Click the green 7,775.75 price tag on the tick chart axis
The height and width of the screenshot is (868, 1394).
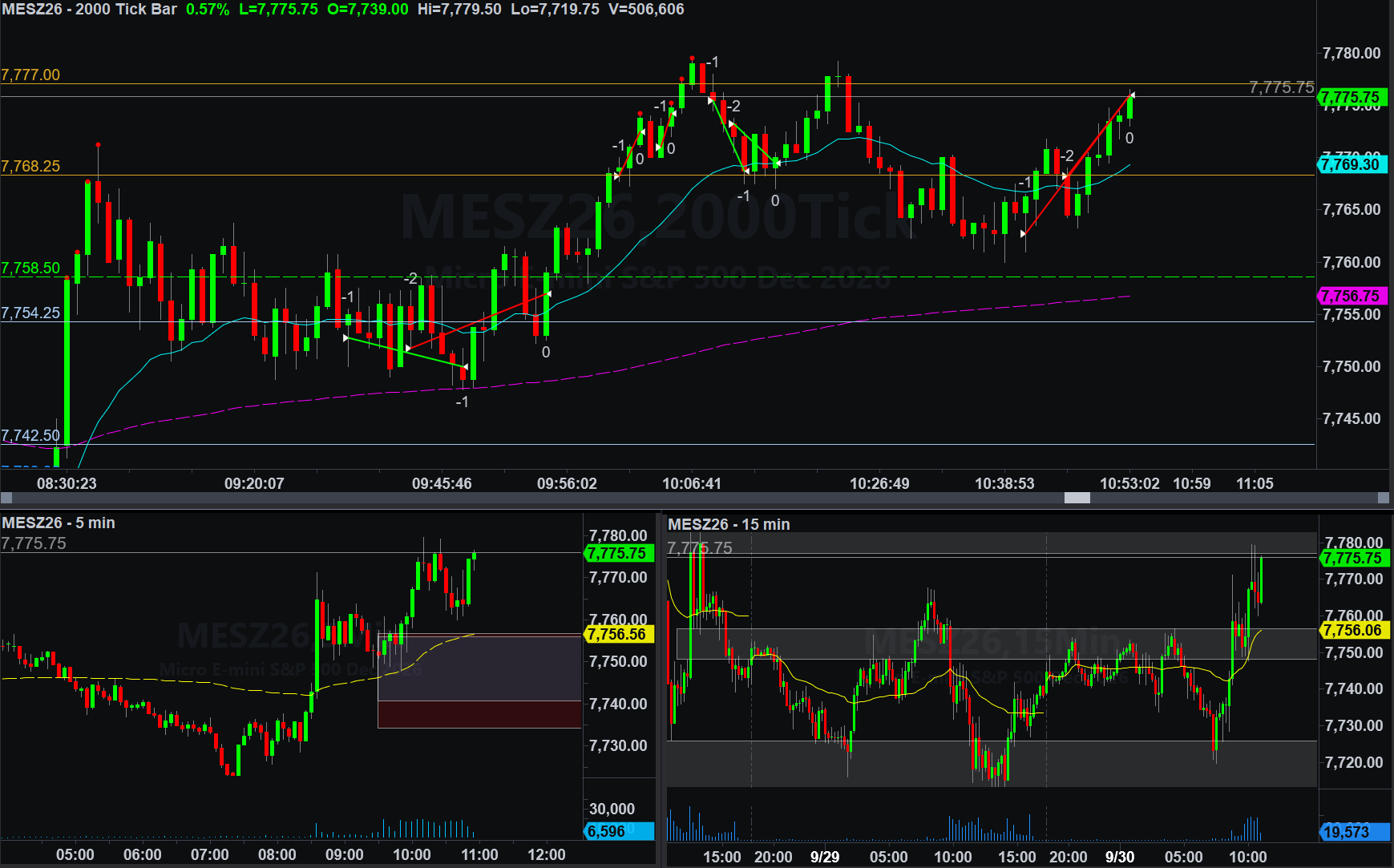[x=1352, y=97]
